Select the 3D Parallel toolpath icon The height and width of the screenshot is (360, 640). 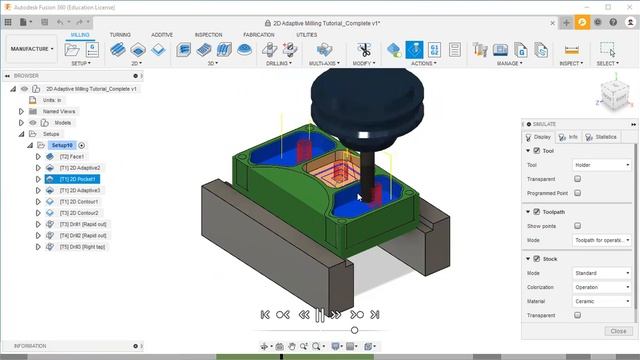(224, 50)
